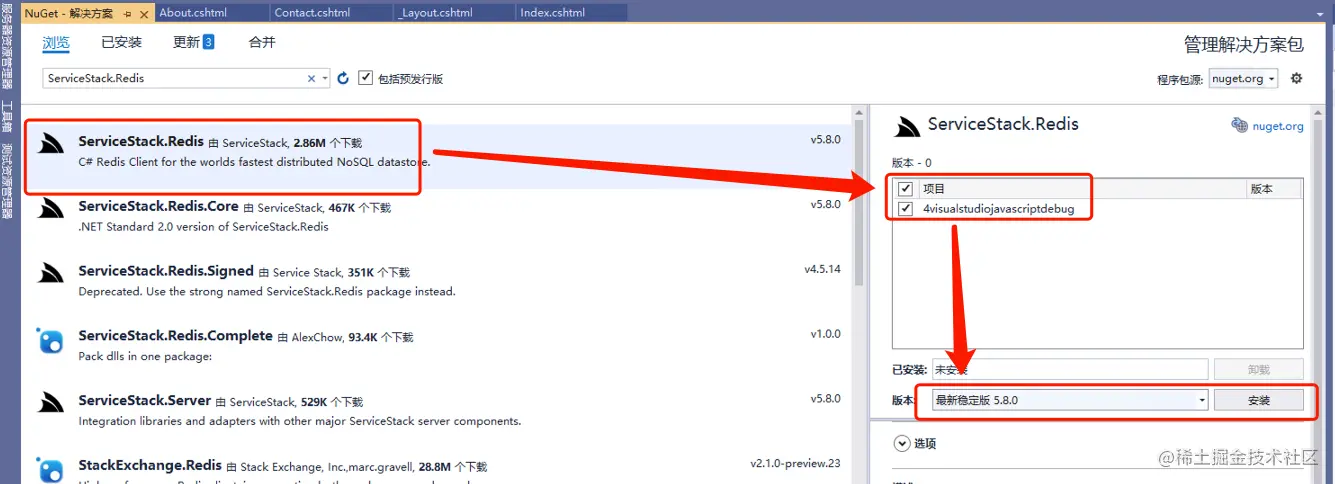The width and height of the screenshot is (1335, 484).
Task: Click the version column header in table
Action: click(1275, 189)
